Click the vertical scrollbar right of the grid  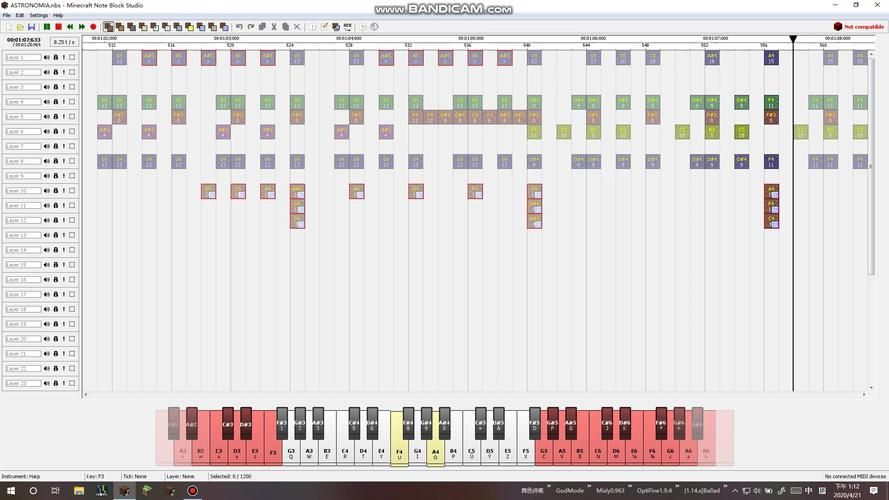[871, 221]
